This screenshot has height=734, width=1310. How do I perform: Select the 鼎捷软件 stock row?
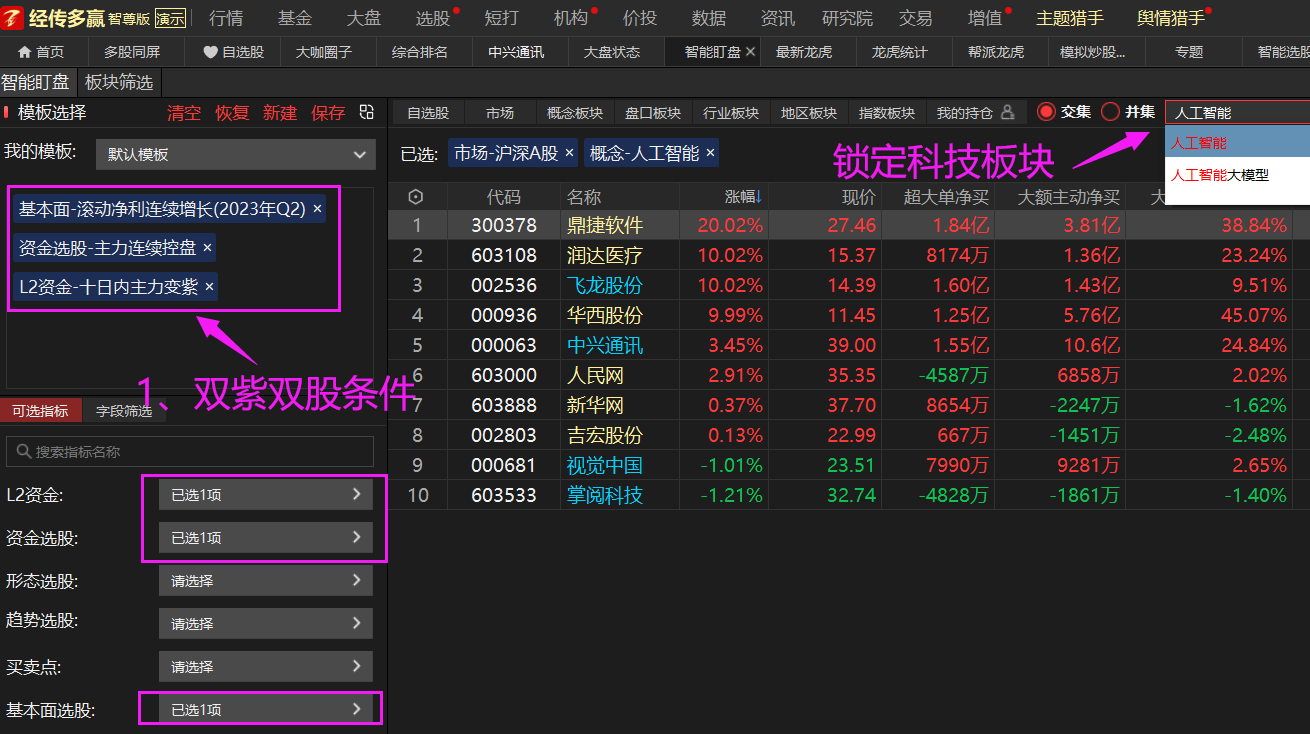click(x=849, y=225)
